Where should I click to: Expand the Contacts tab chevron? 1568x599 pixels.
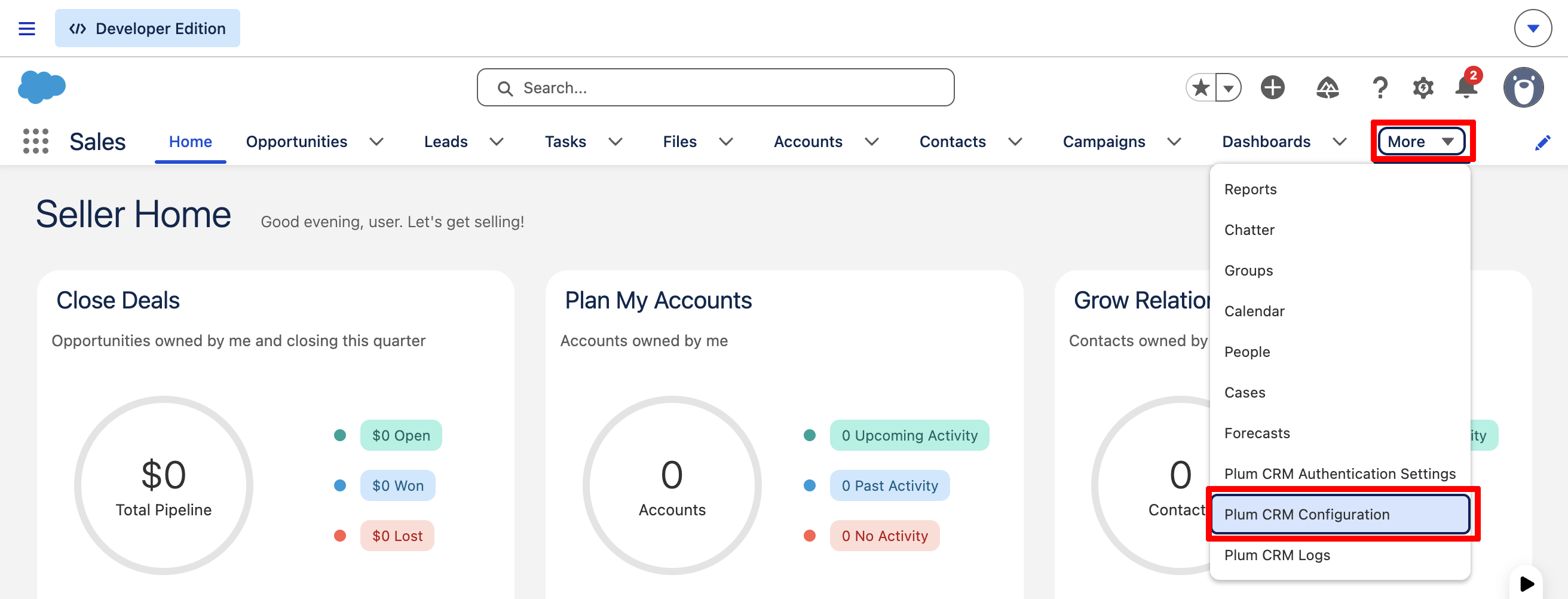[x=1015, y=142]
